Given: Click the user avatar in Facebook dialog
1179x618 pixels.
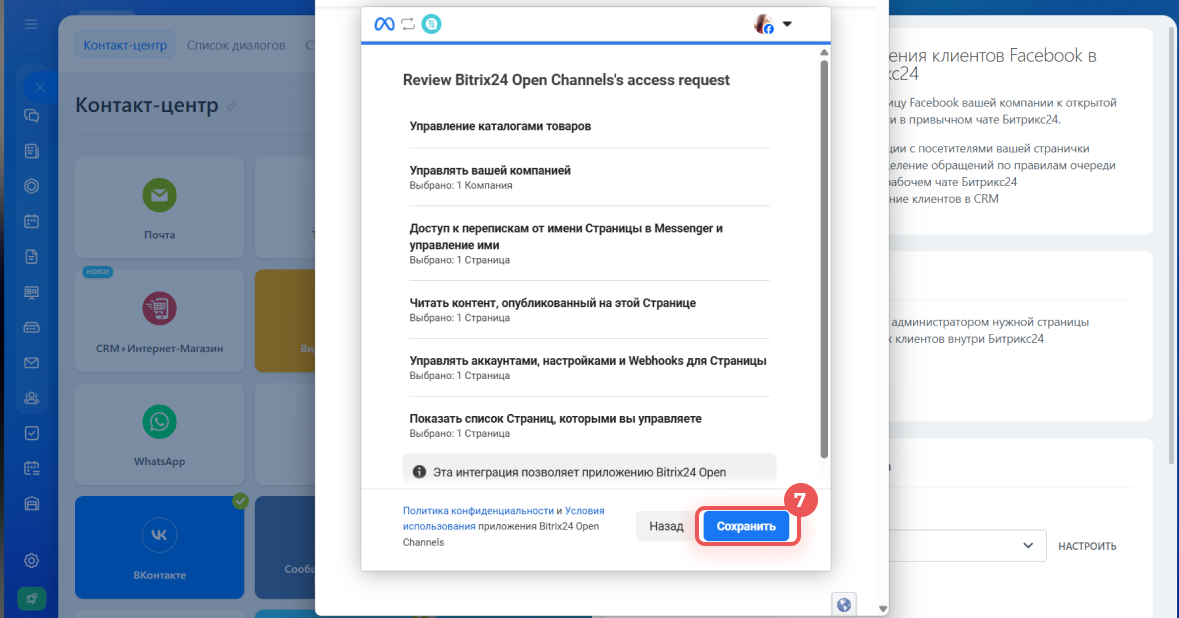Looking at the screenshot, I should pyautogui.click(x=764, y=24).
